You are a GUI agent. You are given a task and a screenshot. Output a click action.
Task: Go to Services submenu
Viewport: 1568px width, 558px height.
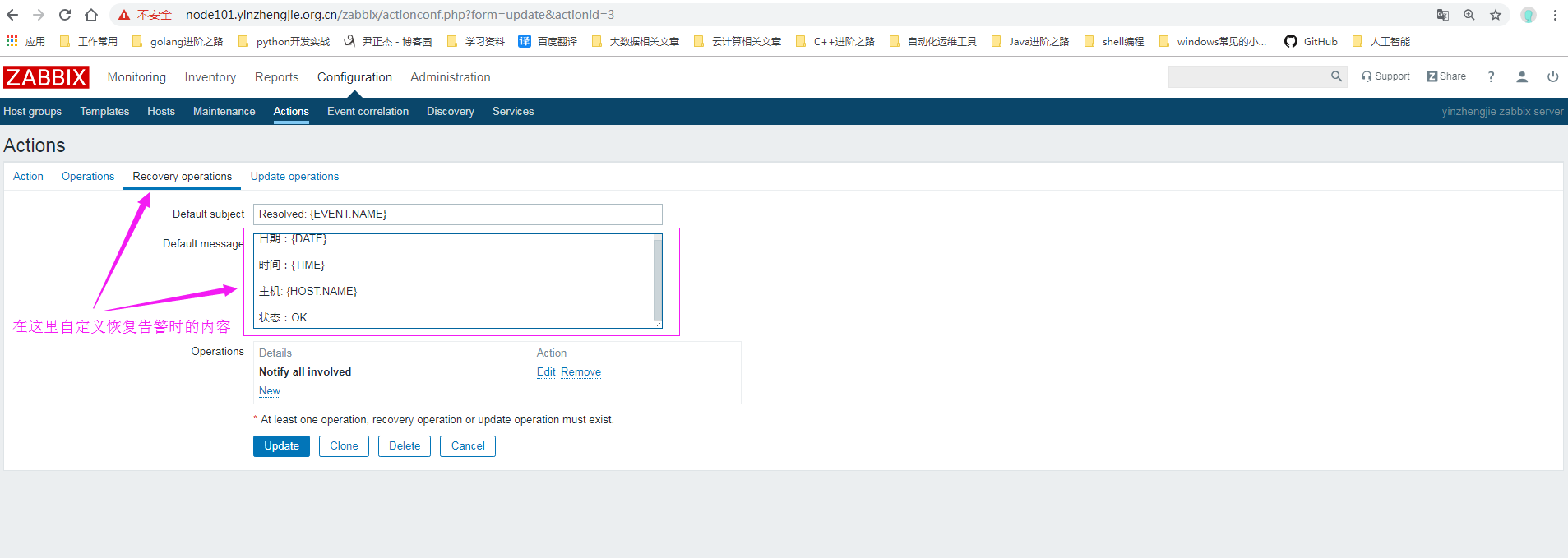coord(513,112)
